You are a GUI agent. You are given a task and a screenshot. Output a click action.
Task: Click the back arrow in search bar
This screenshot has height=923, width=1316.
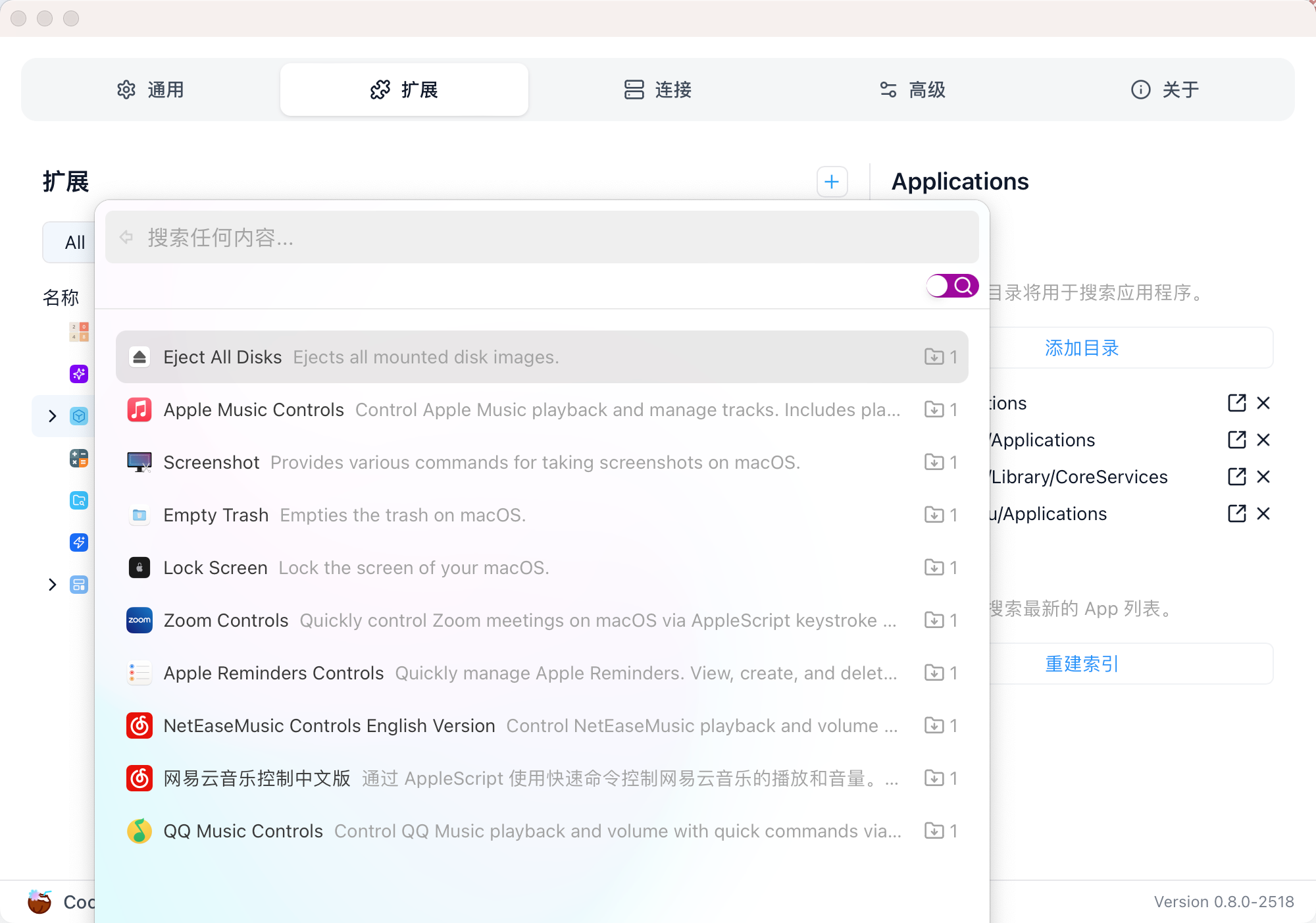coord(126,237)
